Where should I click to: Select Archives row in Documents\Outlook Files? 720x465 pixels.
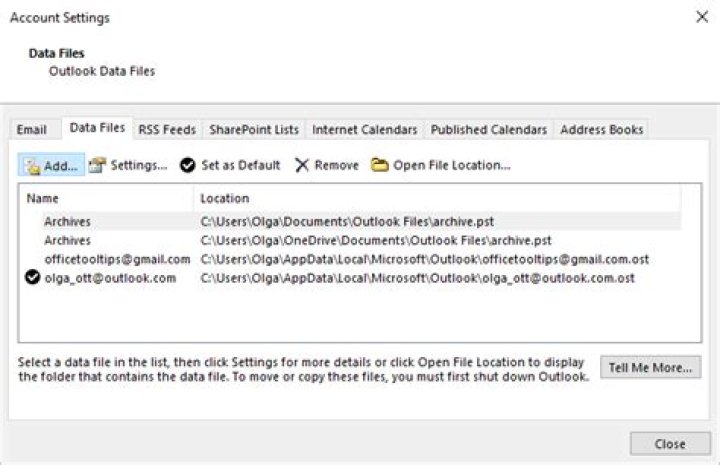coord(351,221)
